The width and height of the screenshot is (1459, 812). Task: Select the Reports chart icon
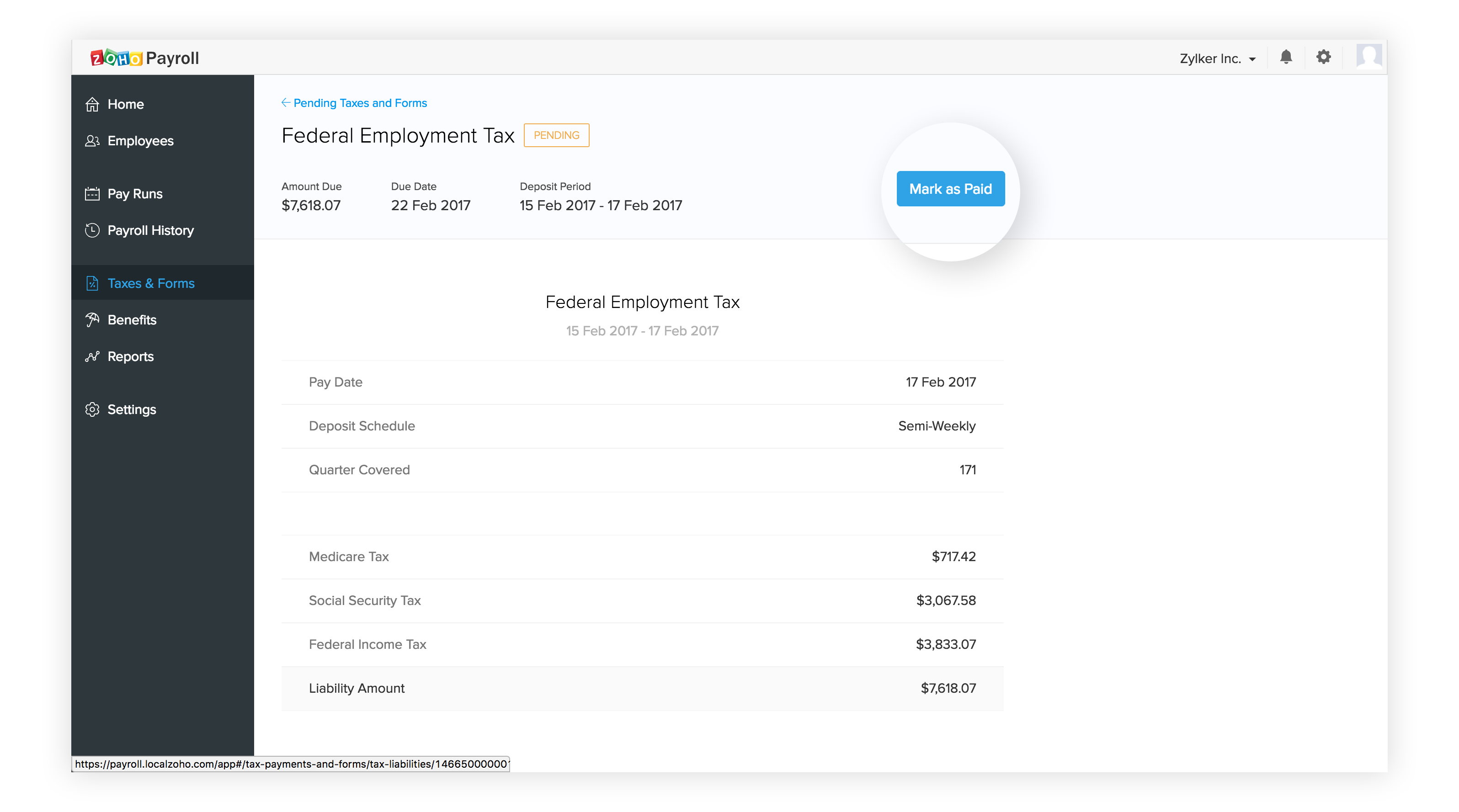(92, 356)
